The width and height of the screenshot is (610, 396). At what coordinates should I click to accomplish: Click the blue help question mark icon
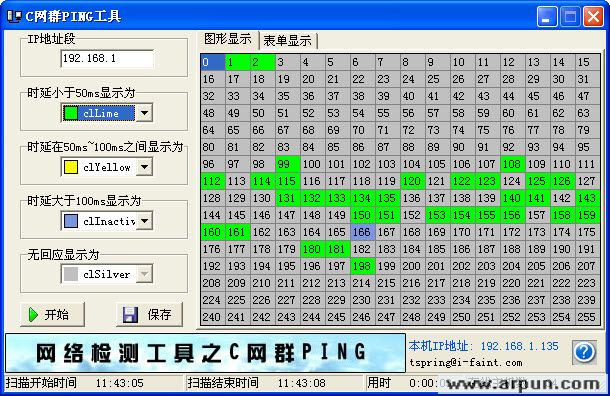click(584, 352)
